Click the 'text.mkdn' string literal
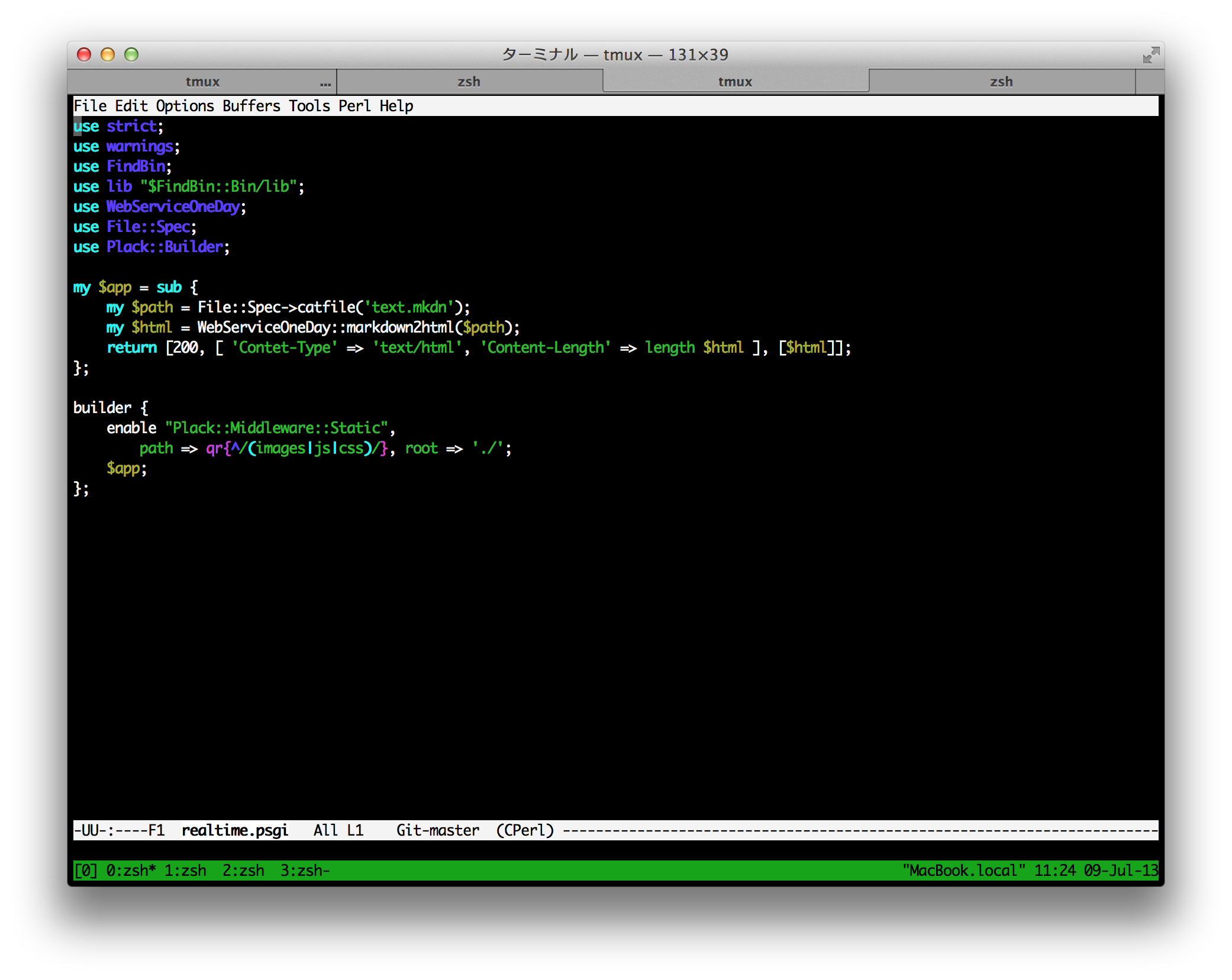 click(409, 307)
